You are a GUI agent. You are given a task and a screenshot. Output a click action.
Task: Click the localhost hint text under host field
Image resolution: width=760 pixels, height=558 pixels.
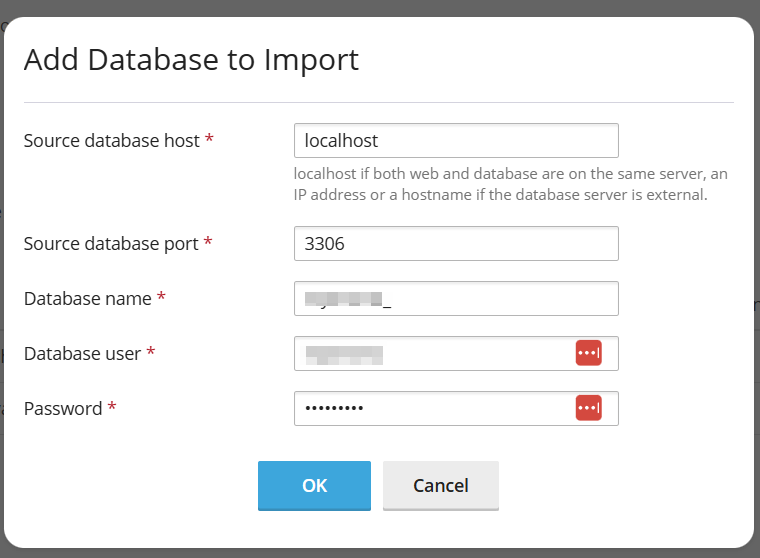click(x=510, y=184)
